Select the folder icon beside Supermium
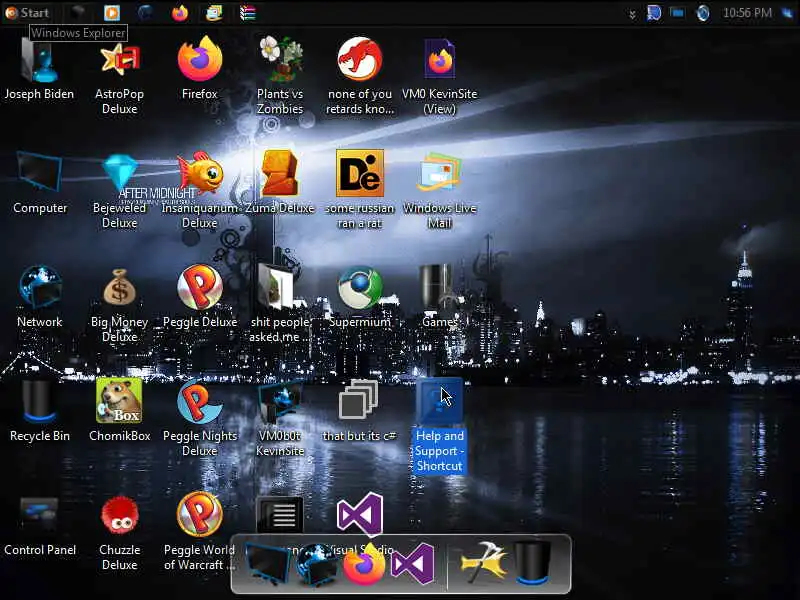 [x=280, y=304]
